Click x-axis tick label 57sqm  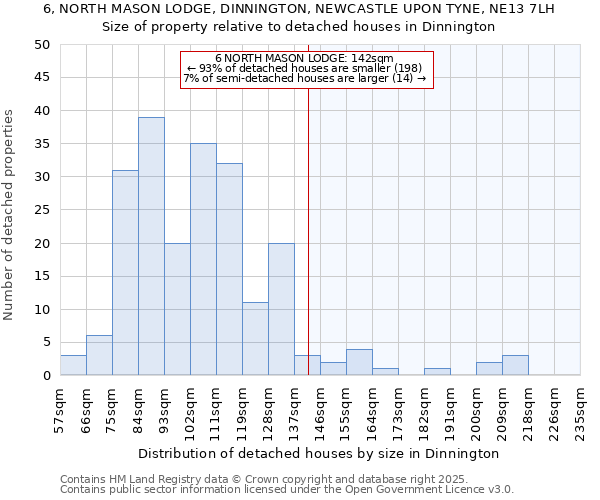(59, 411)
